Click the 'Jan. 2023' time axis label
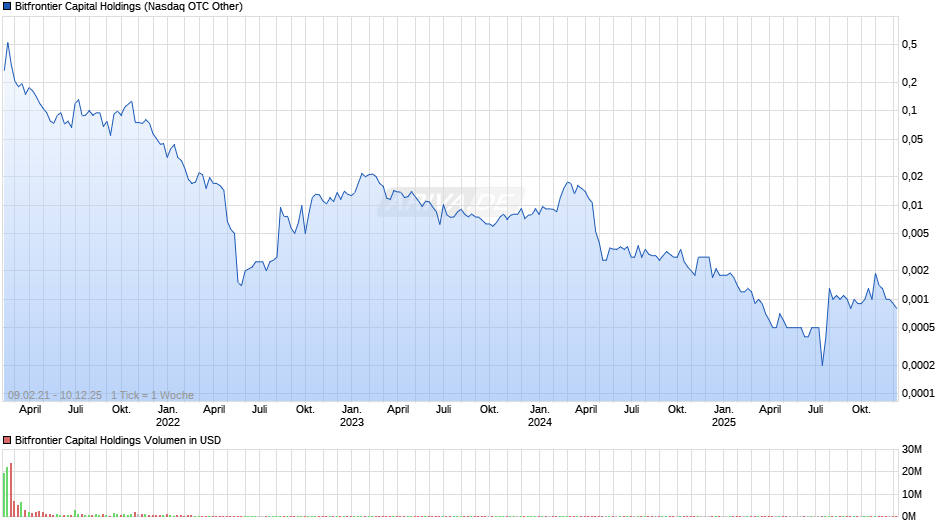 click(352, 416)
